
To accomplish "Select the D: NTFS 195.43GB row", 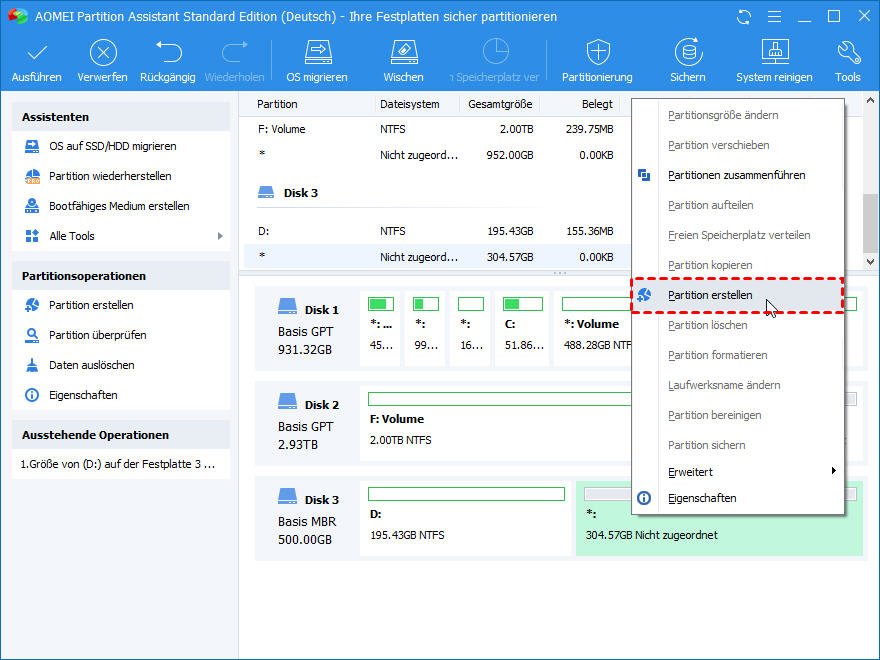I will coord(438,231).
